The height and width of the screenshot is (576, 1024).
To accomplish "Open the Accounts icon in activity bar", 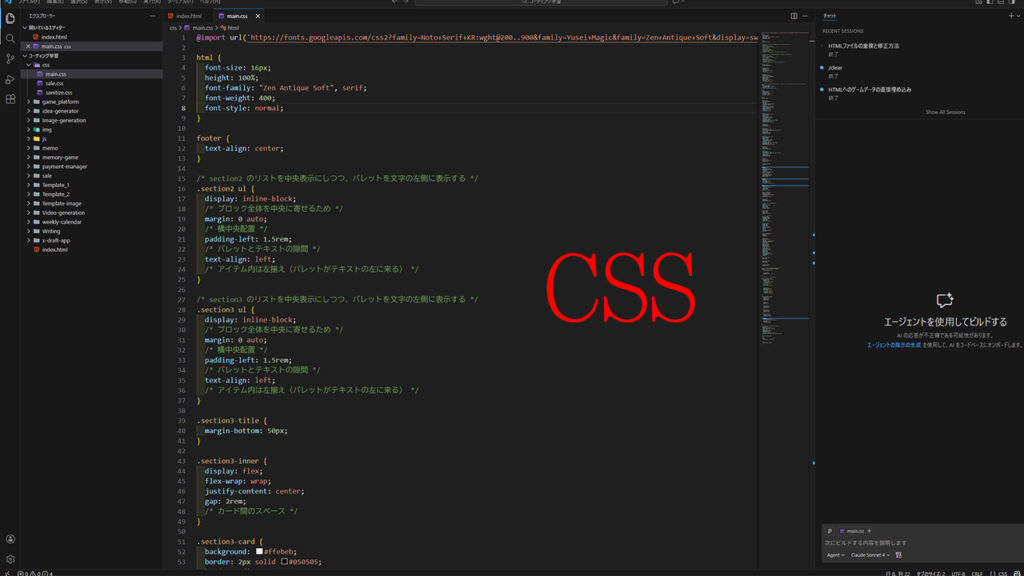I will pyautogui.click(x=10, y=539).
